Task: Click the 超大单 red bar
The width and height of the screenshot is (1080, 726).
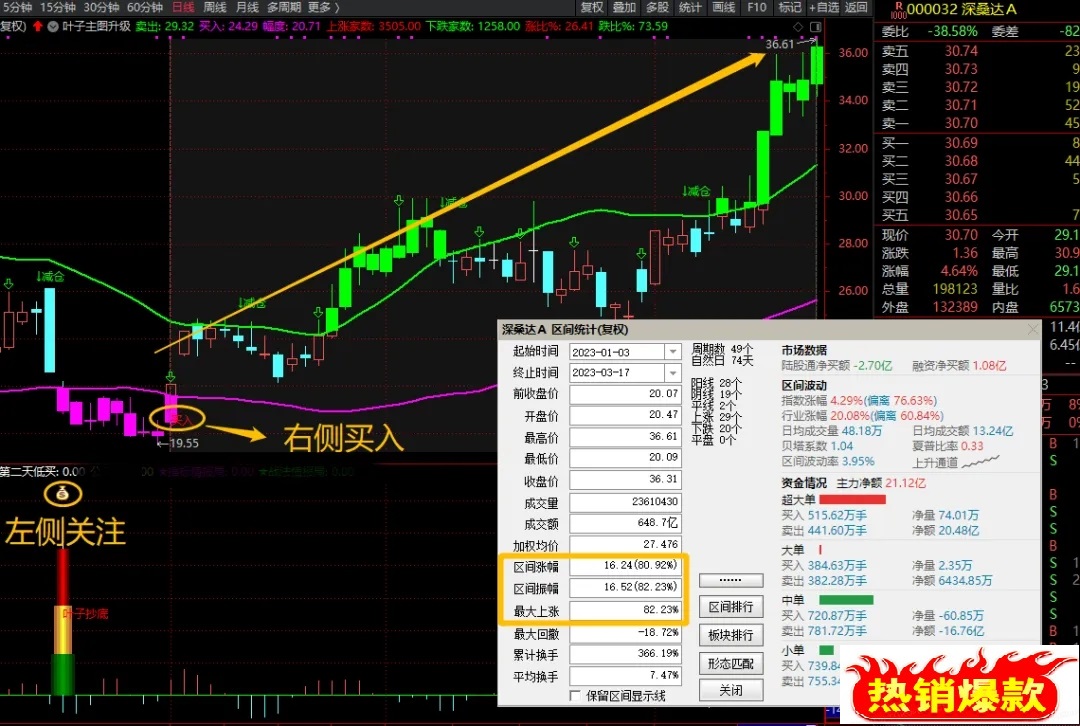Action: 852,499
